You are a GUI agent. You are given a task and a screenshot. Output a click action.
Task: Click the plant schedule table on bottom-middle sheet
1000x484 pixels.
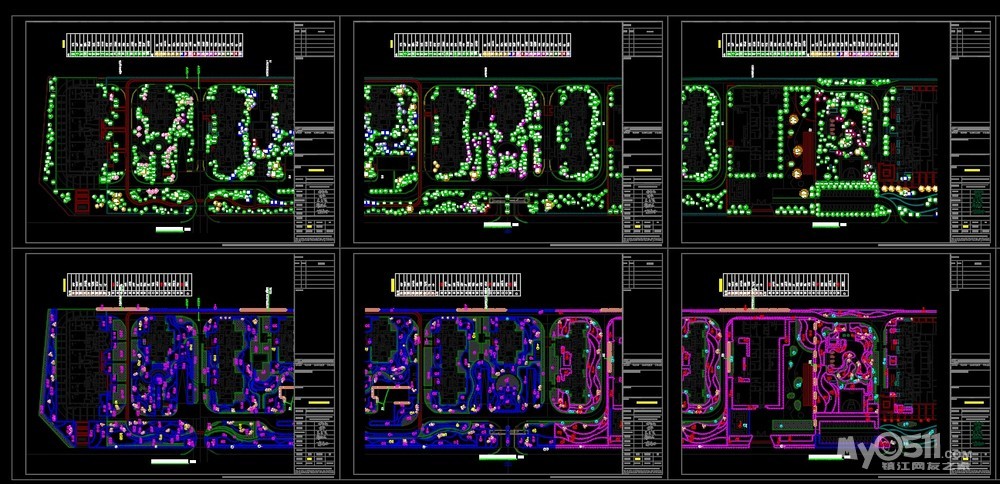[x=483, y=284]
